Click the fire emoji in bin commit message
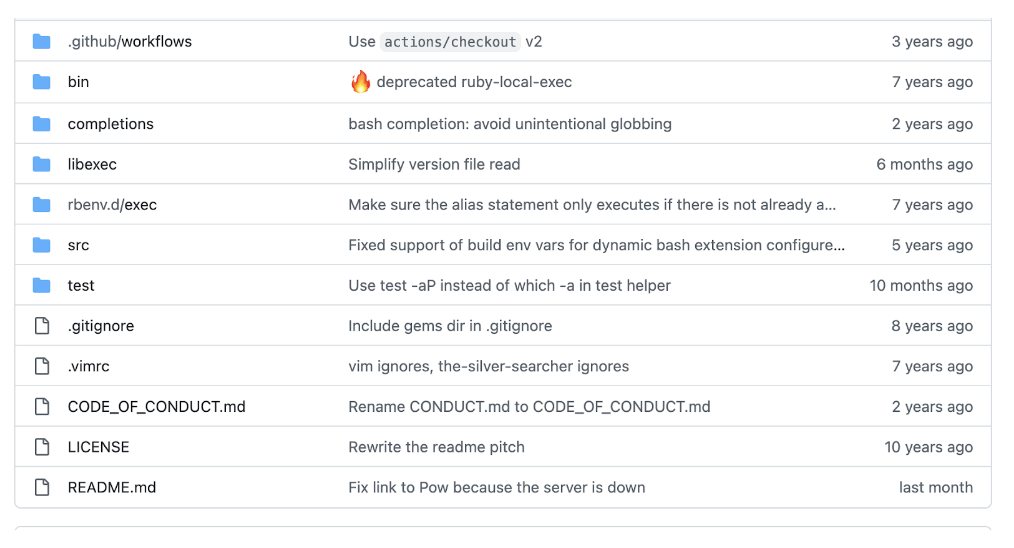This screenshot has width=1014, height=548. 360,82
